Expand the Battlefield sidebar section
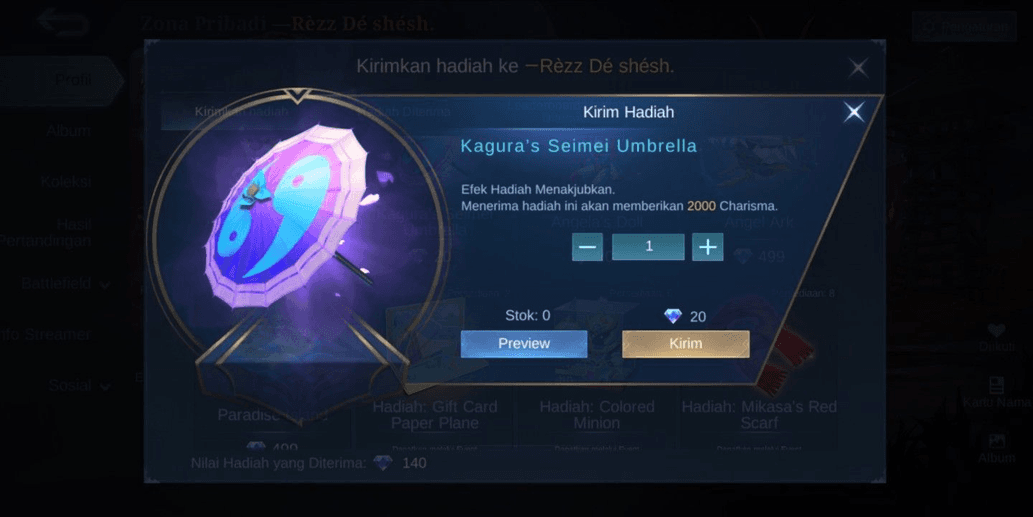1033x517 pixels. [65, 284]
